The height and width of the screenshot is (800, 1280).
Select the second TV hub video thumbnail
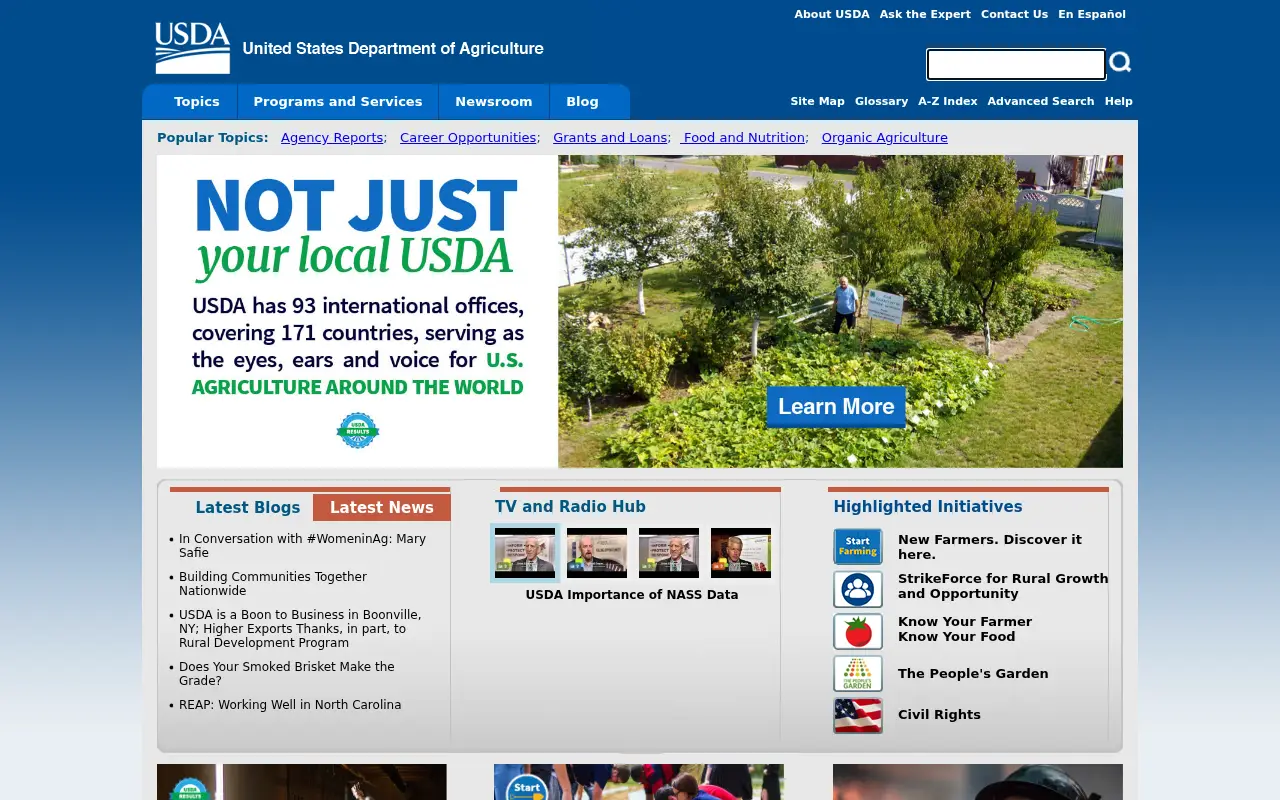(x=597, y=553)
